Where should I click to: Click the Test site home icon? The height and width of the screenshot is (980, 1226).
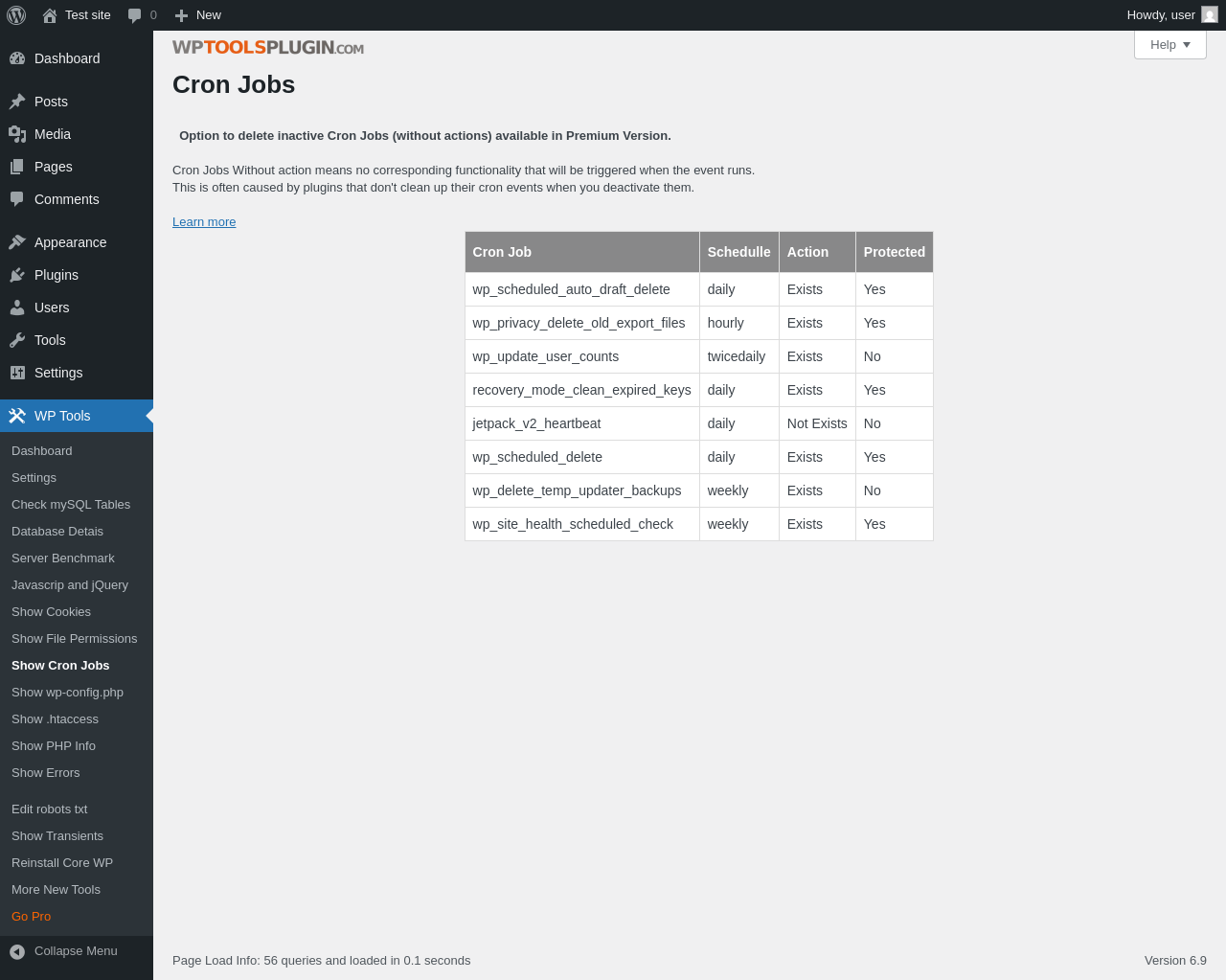(50, 15)
